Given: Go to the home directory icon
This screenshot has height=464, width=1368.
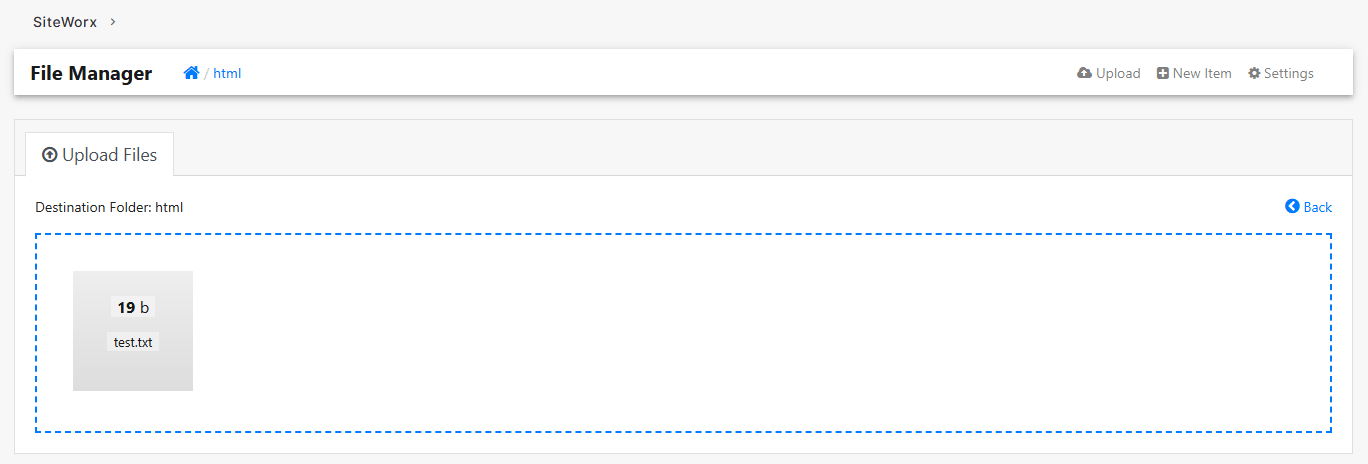Looking at the screenshot, I should 191,73.
